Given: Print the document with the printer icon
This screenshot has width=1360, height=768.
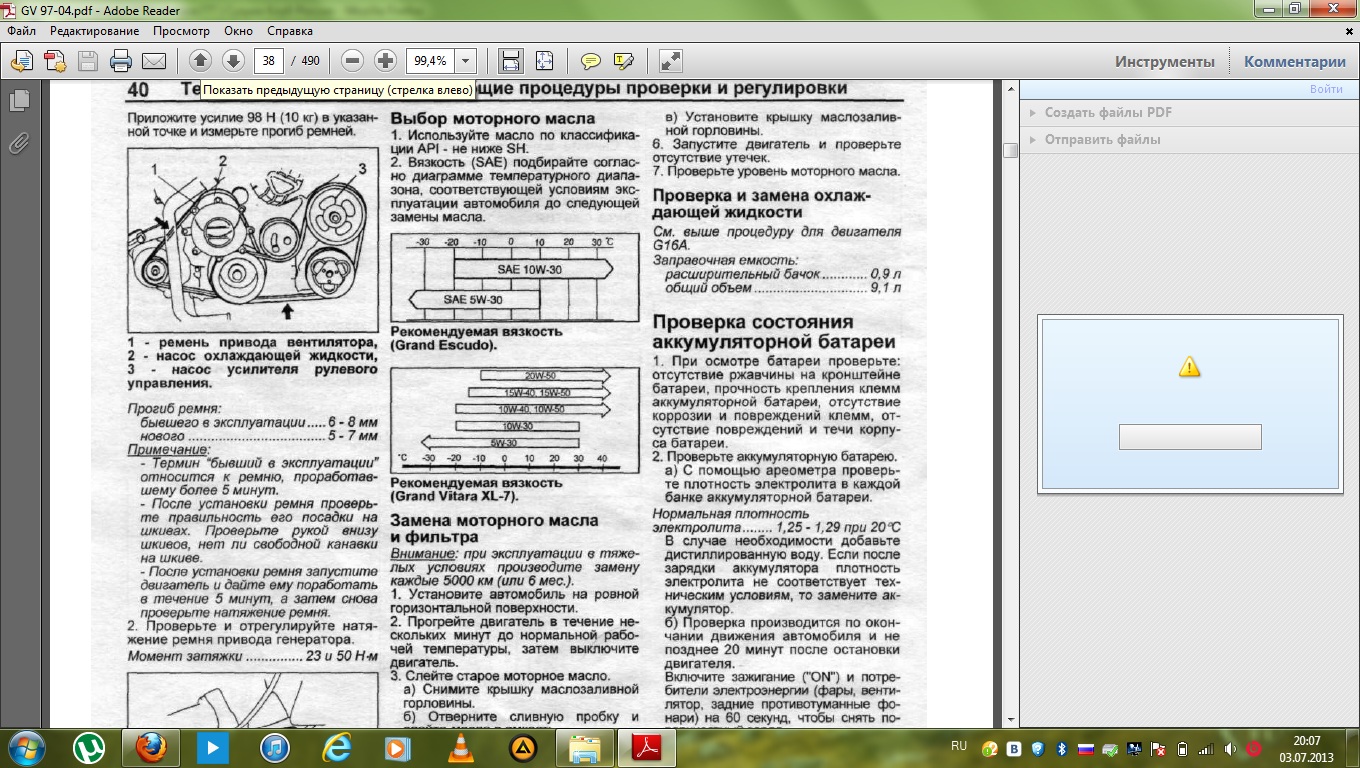Looking at the screenshot, I should click(121, 61).
